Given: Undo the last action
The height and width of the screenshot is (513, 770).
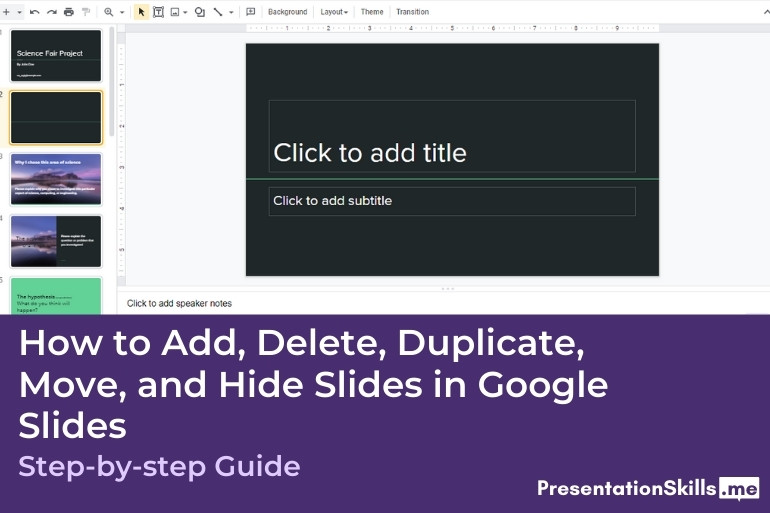Looking at the screenshot, I should (34, 12).
